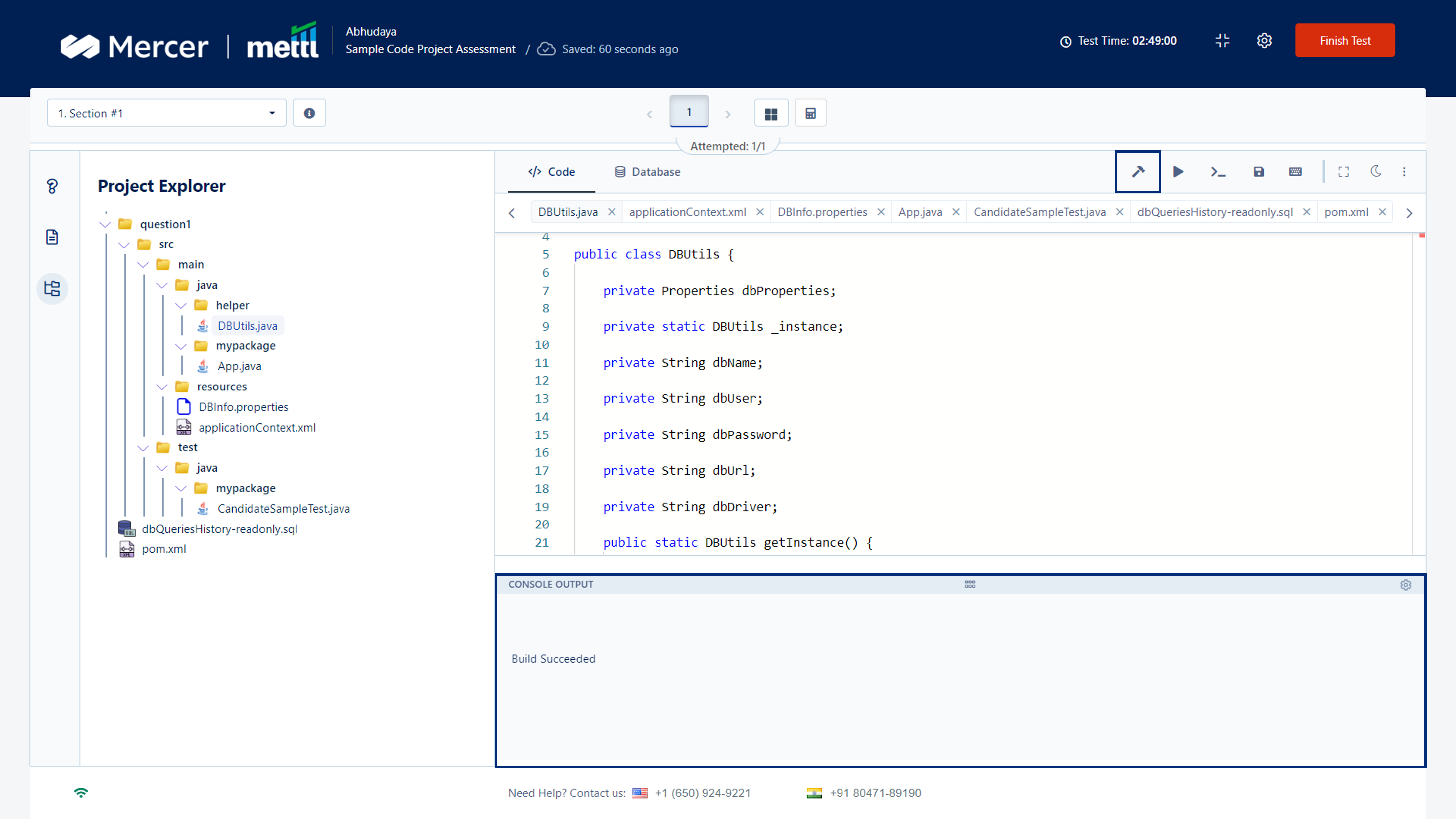Open applicationContext.xml in the project tree
1456x819 pixels.
click(256, 427)
